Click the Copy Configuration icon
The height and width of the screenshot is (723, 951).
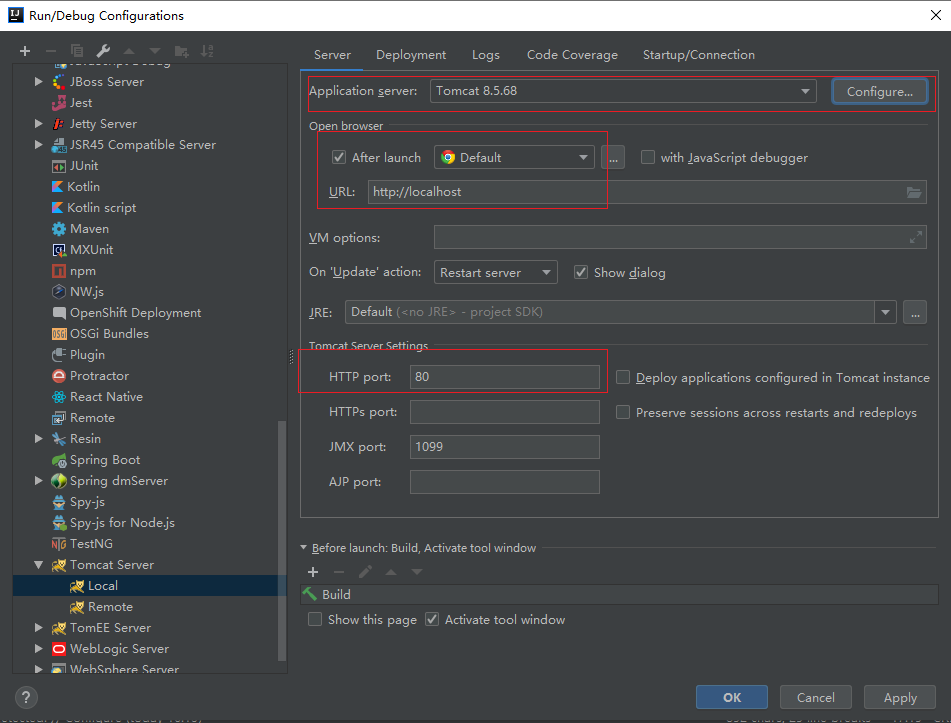coord(76,51)
